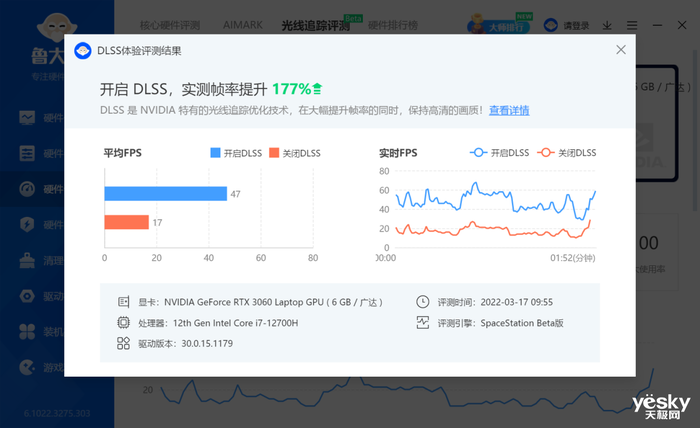This screenshot has width=700, height=428.
Task: Click the orange 17 FPS bar
Action: (126, 222)
